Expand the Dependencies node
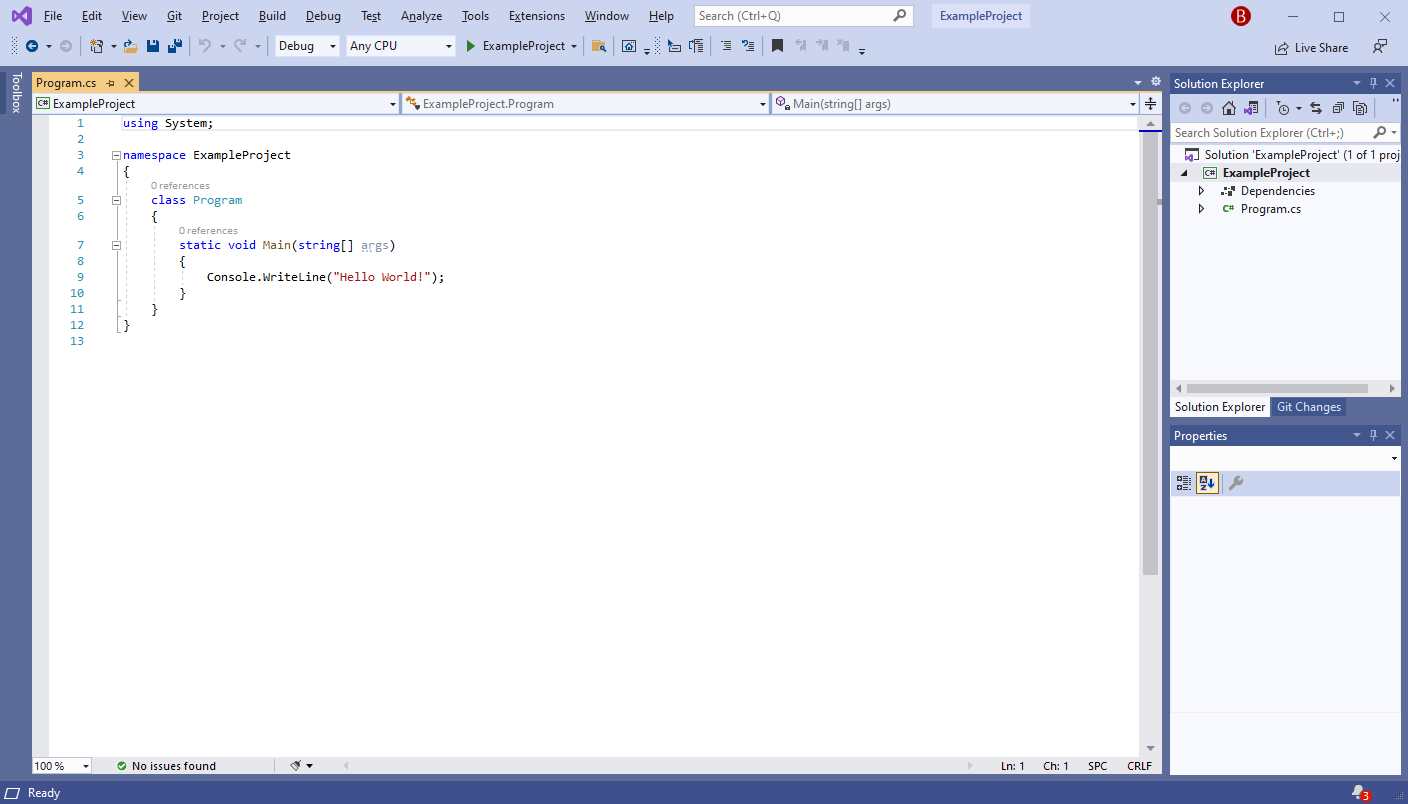Image resolution: width=1408 pixels, height=804 pixels. coord(1201,190)
